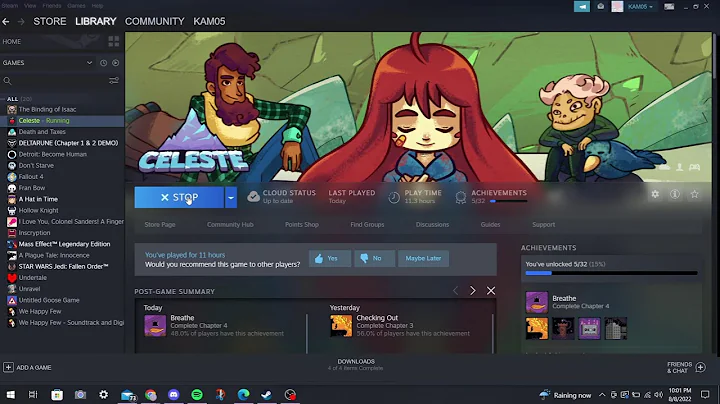Viewport: 720px width, 404px height.
Task: Open Celeste game info icon
Action: [x=675, y=194]
